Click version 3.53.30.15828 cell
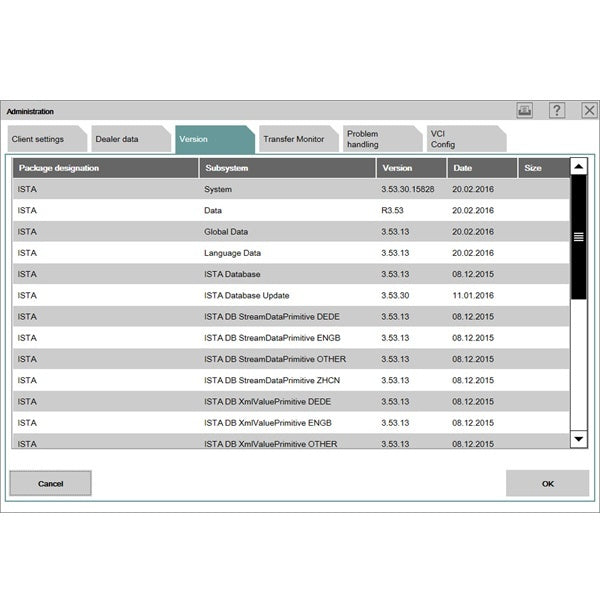This screenshot has width=600, height=600. pyautogui.click(x=408, y=189)
